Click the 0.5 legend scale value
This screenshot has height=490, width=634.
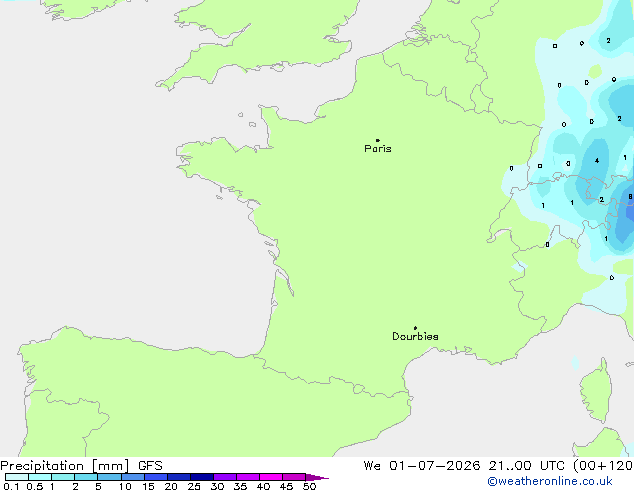[34, 486]
